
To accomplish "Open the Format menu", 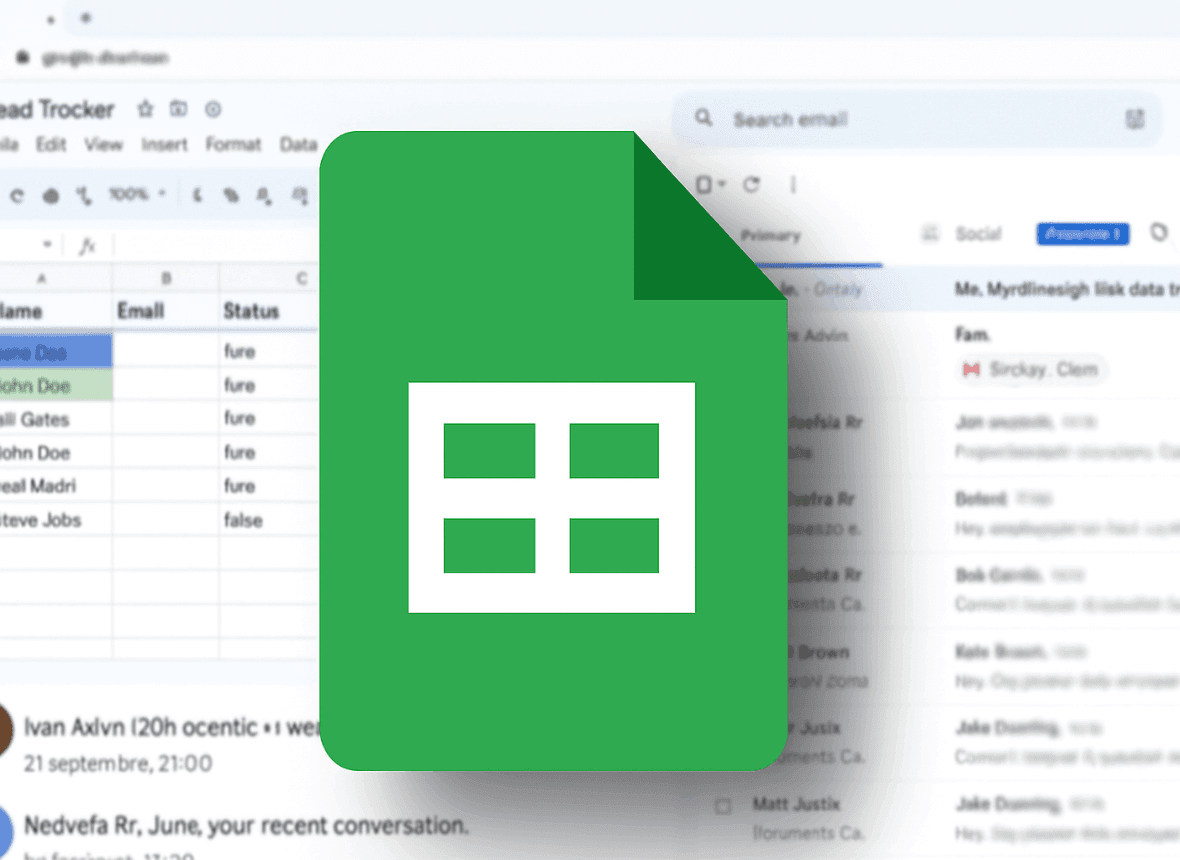I will (x=233, y=143).
